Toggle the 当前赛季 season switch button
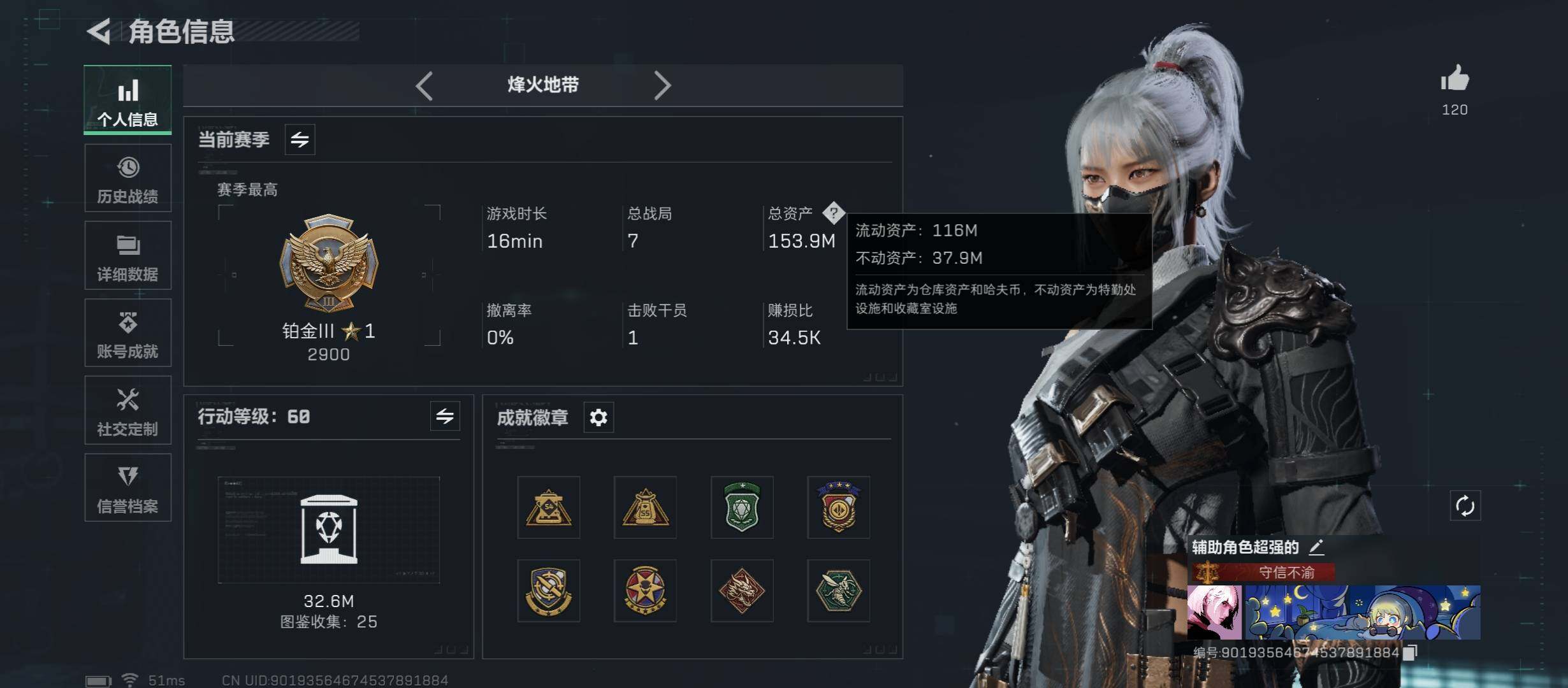1568x688 pixels. [x=300, y=140]
